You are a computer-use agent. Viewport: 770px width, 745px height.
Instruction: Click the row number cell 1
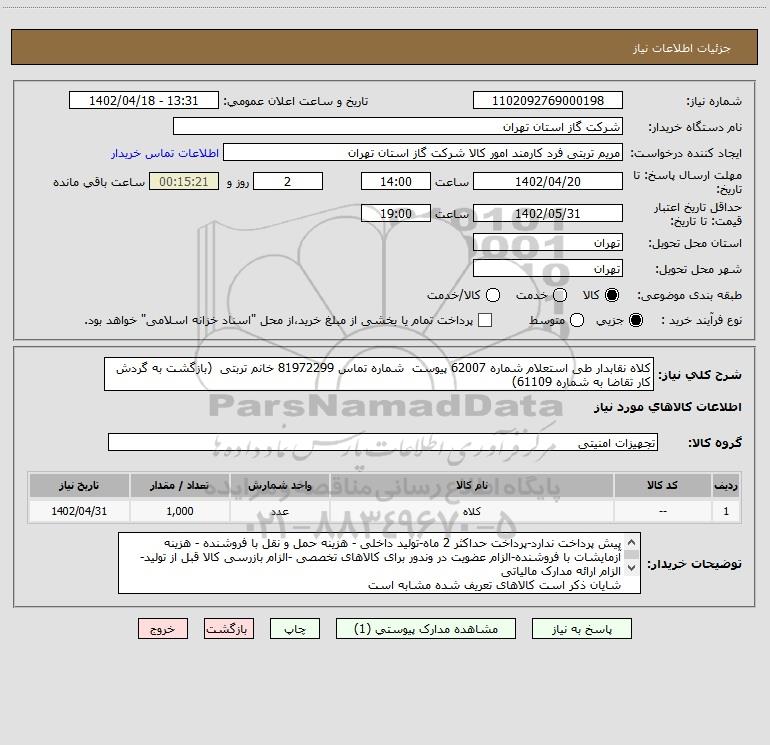click(726, 511)
